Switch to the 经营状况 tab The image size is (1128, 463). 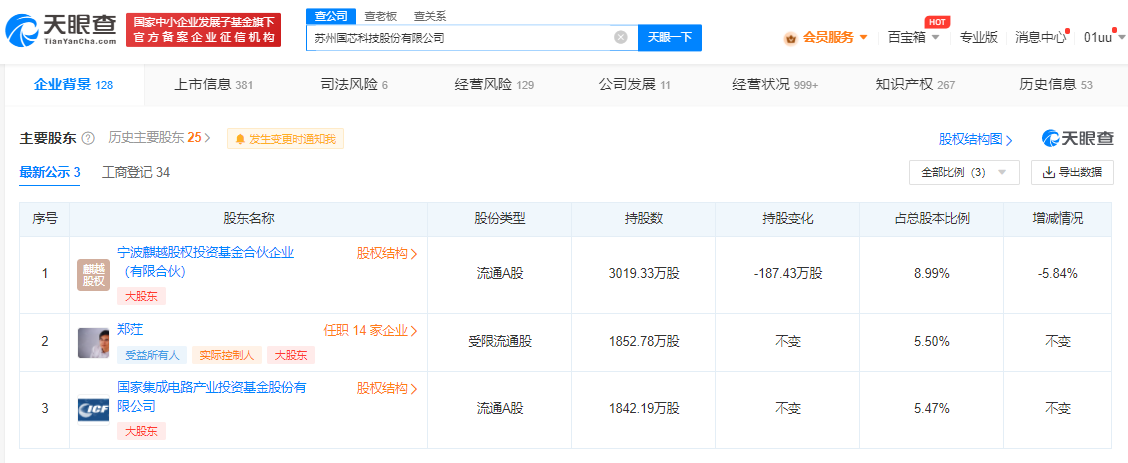point(776,85)
